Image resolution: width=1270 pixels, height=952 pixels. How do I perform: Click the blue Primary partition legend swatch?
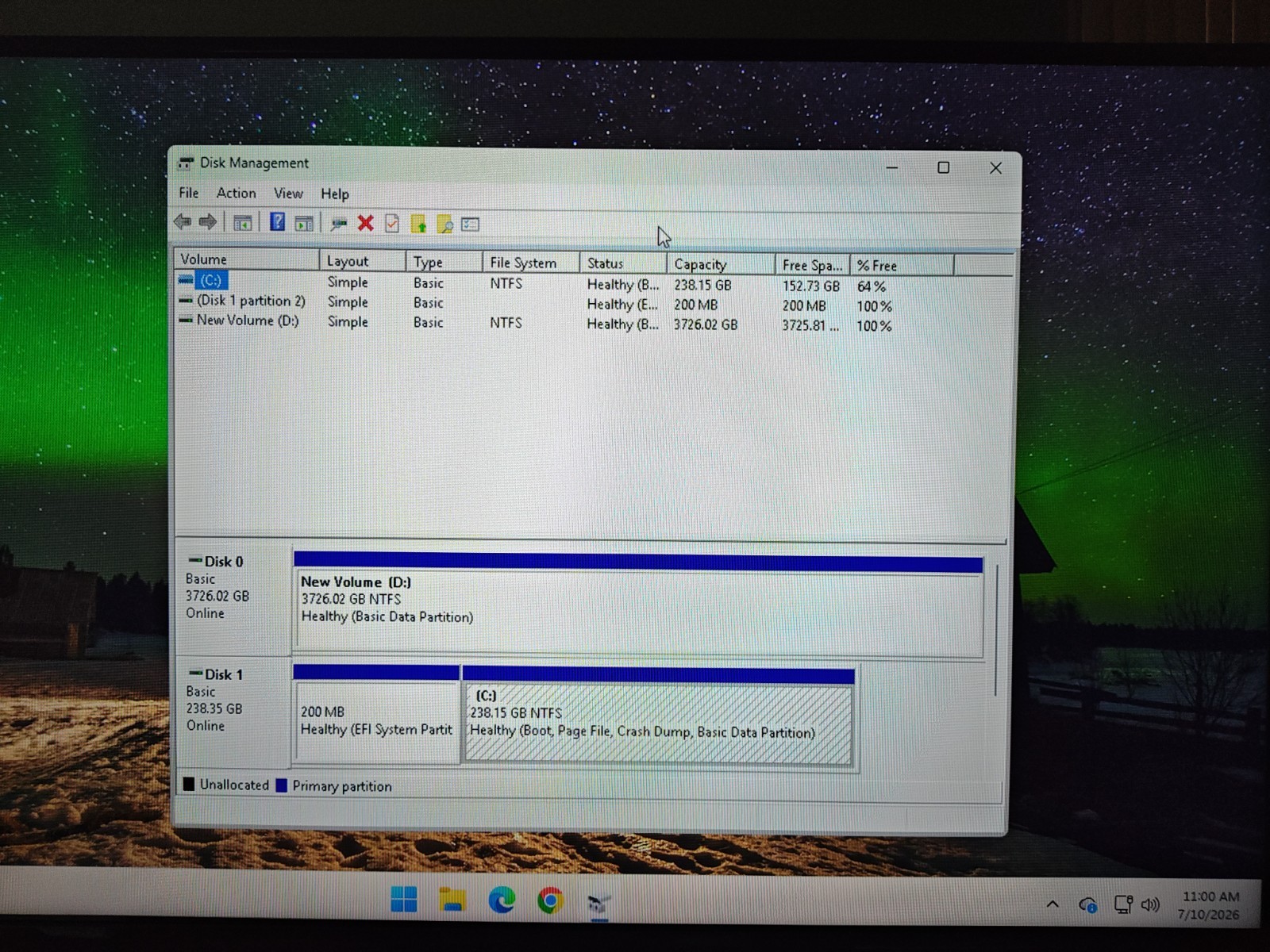(281, 785)
